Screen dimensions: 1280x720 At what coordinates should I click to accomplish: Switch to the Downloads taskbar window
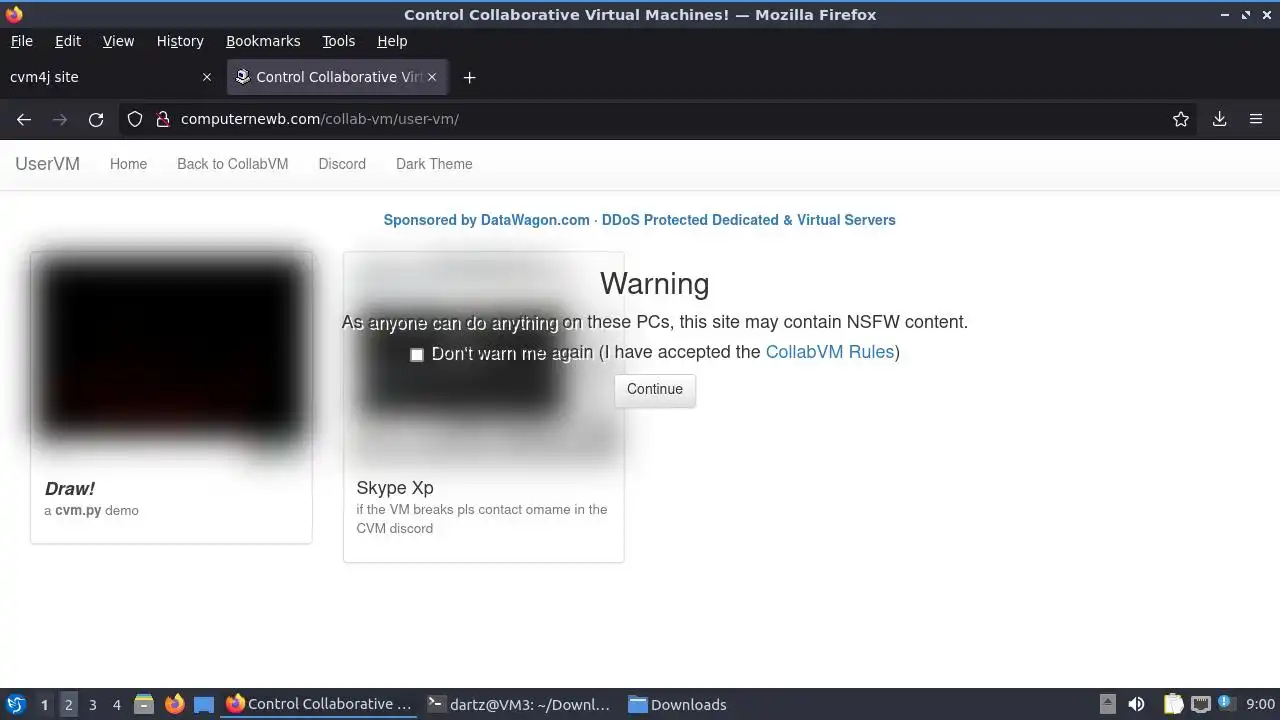click(x=678, y=704)
